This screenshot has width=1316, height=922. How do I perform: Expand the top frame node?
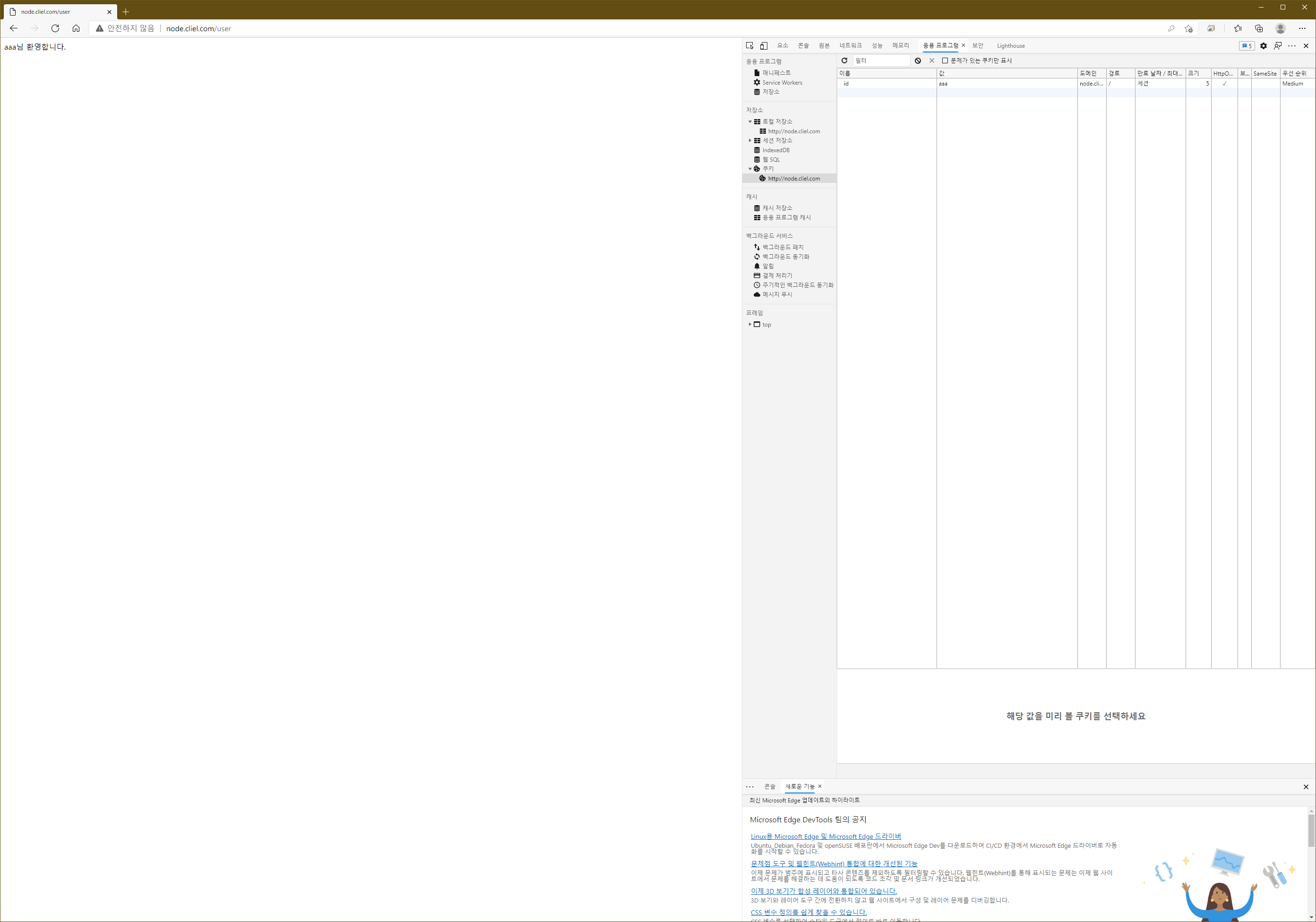[x=750, y=325]
